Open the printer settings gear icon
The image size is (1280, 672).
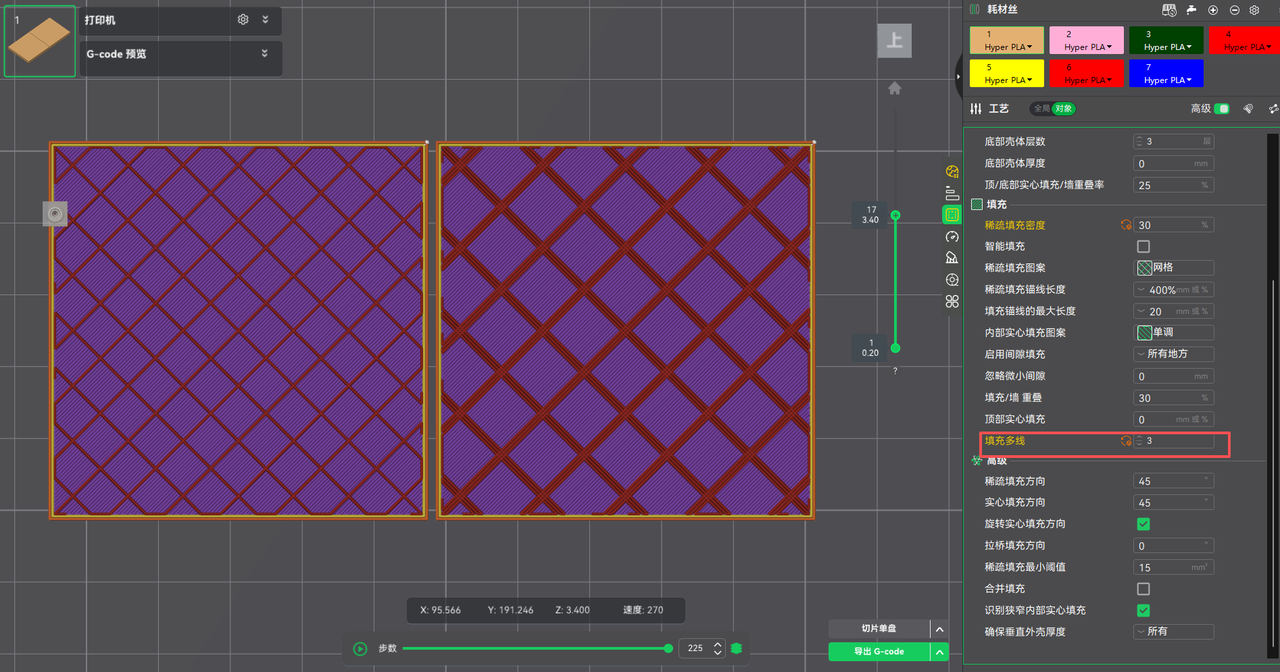(243, 20)
